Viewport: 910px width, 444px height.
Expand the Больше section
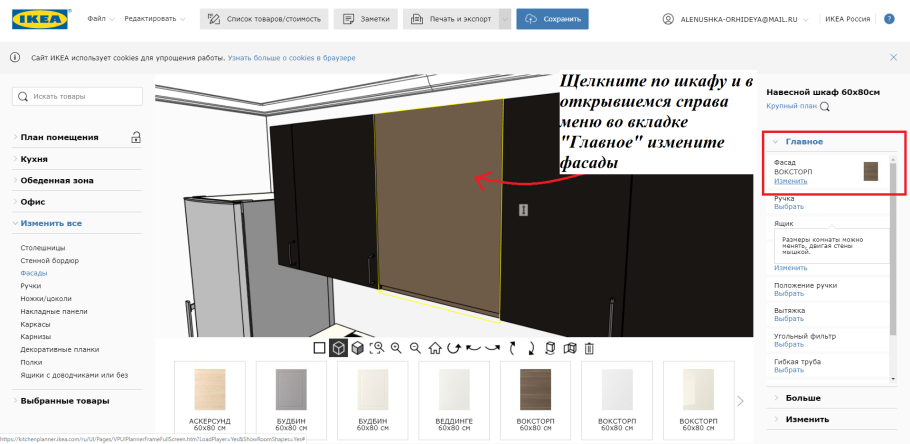pos(803,398)
